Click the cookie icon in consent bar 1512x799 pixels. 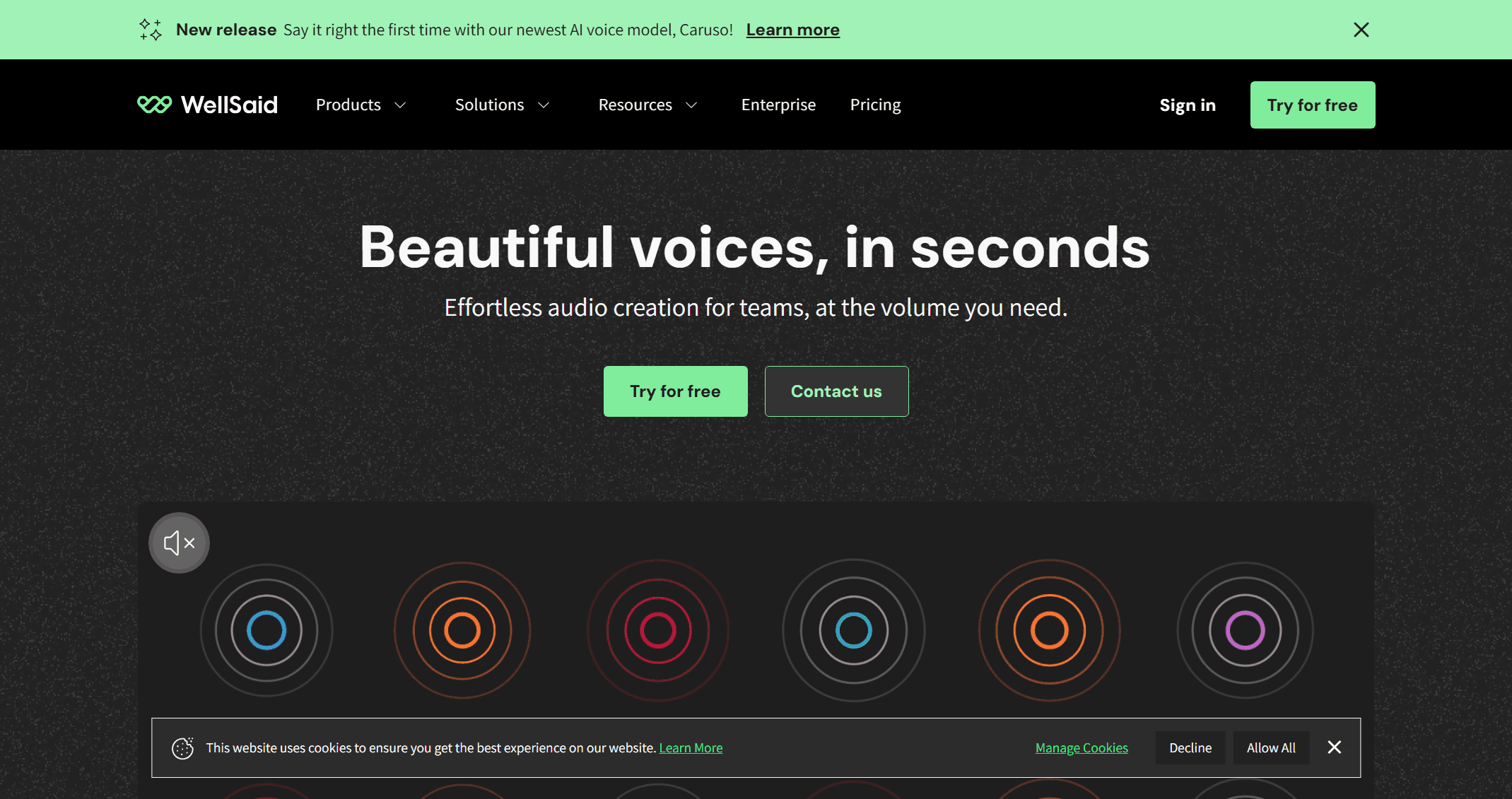tap(182, 748)
